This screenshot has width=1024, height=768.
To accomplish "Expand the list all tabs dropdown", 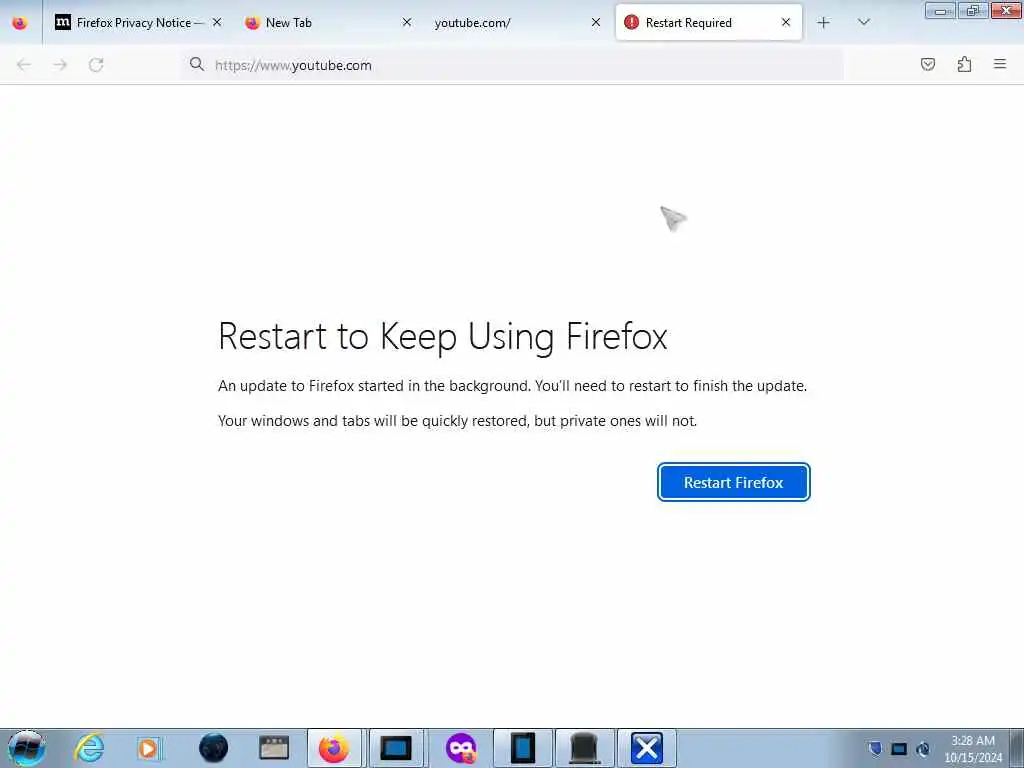I will tap(863, 23).
